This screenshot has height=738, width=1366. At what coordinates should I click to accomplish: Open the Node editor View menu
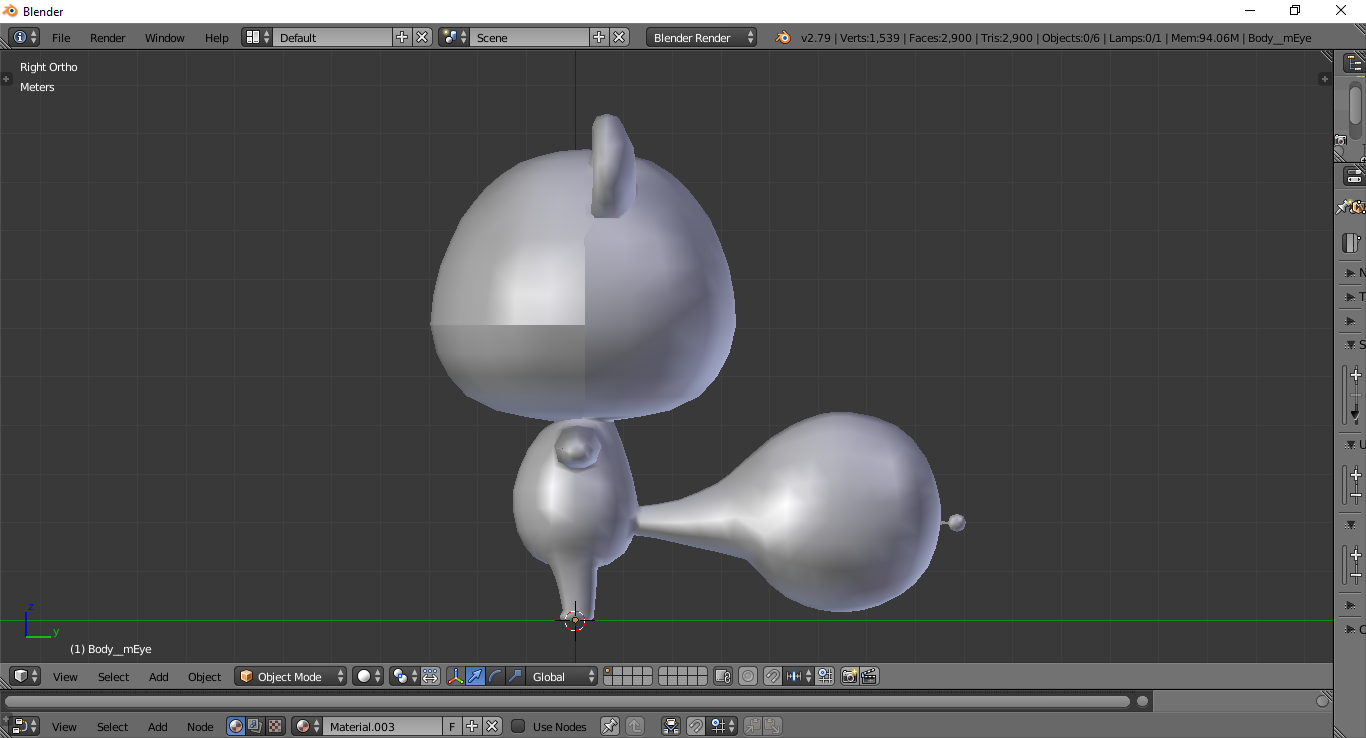[x=64, y=727]
